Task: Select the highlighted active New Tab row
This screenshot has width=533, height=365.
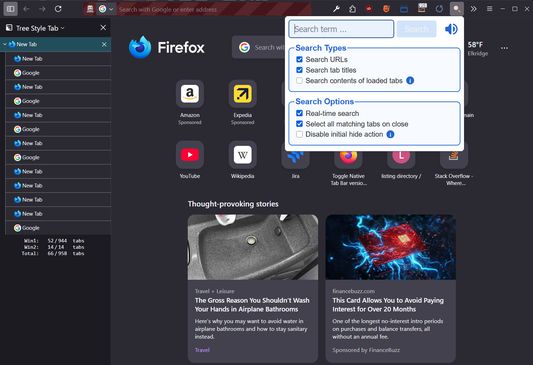Action: 56,45
